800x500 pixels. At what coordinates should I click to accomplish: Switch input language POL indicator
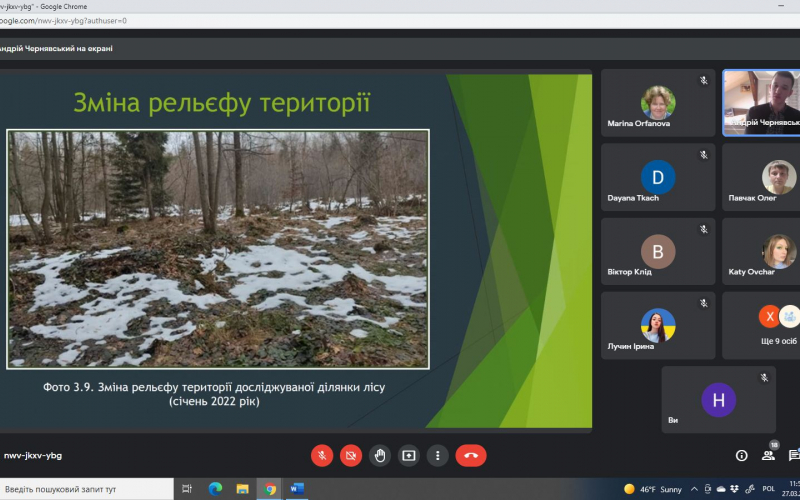[x=768, y=489]
